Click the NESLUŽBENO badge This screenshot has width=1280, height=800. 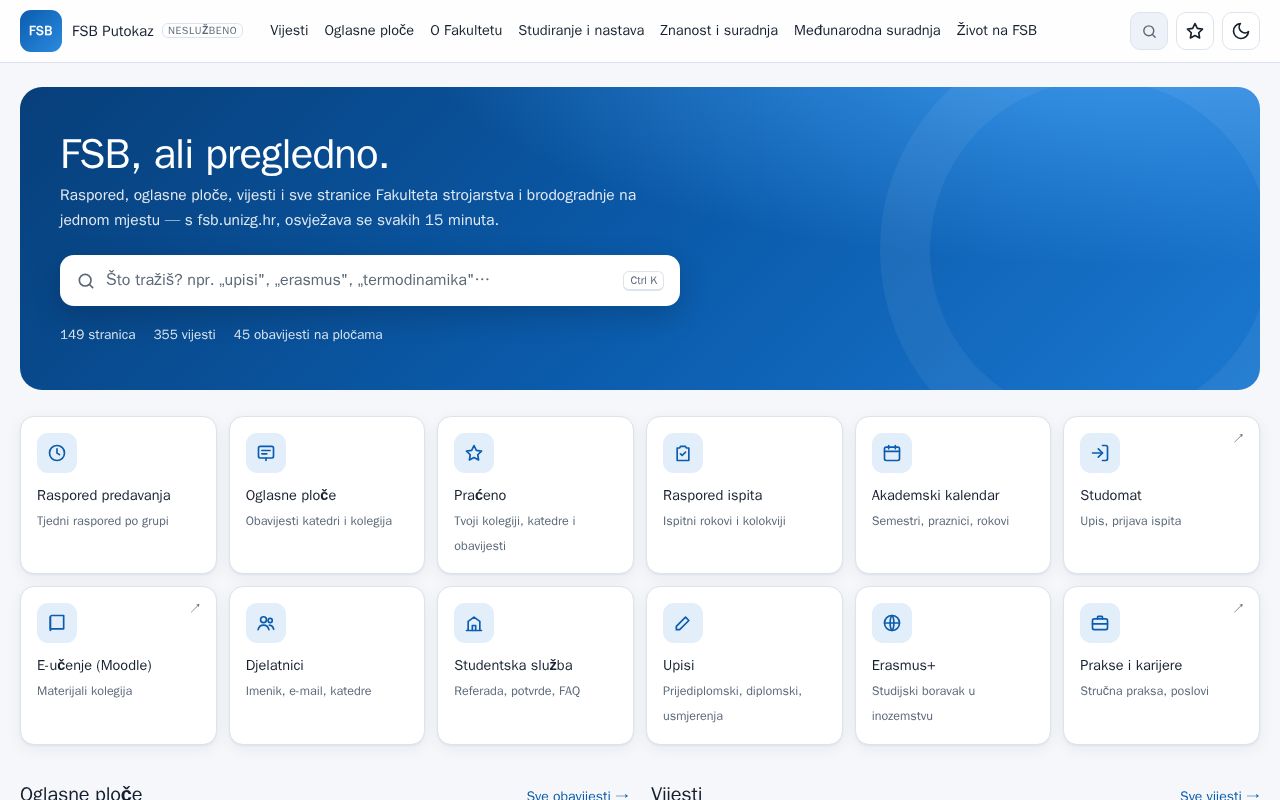(202, 31)
